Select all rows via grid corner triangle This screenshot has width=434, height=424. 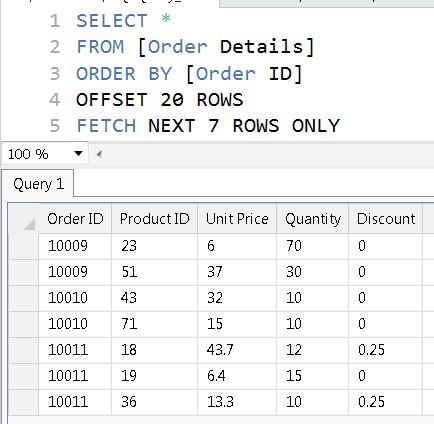coord(29,224)
